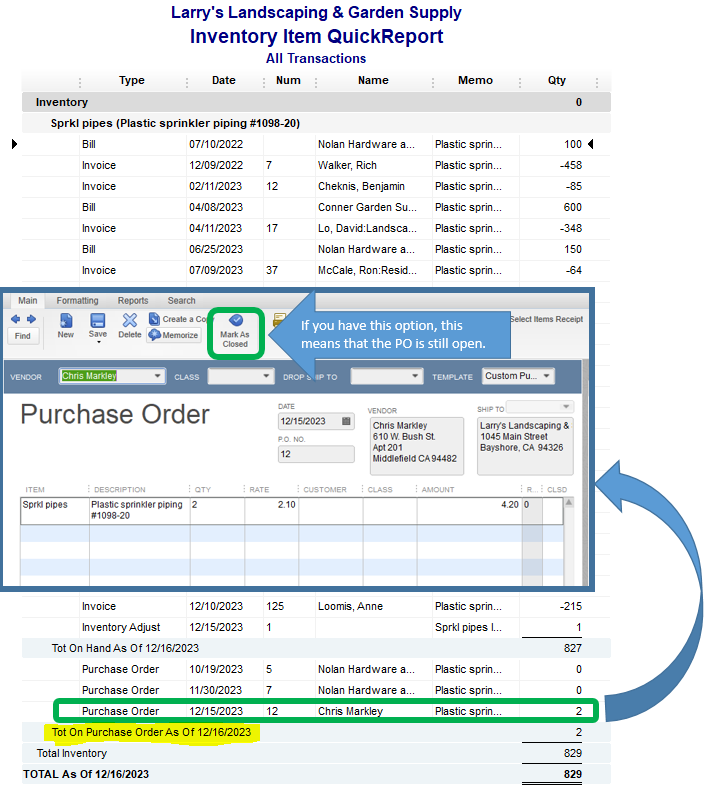Open the Vendor dropdown showing Chris Markley
The width and height of the screenshot is (713, 788).
point(158,376)
